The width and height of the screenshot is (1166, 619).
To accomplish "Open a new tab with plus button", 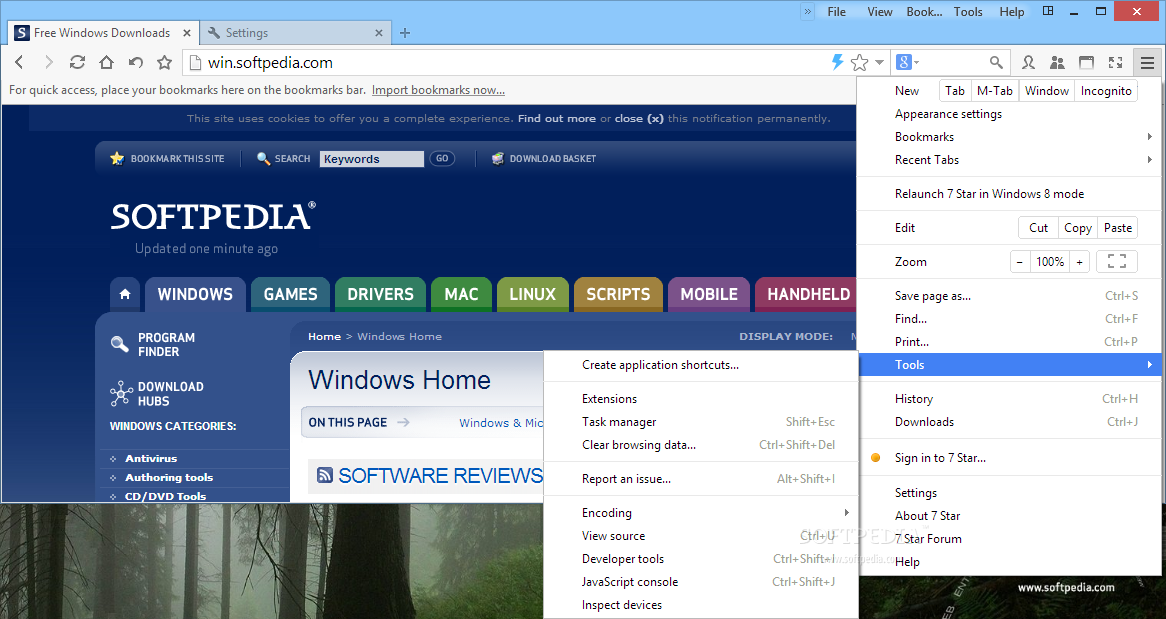I will pos(405,33).
